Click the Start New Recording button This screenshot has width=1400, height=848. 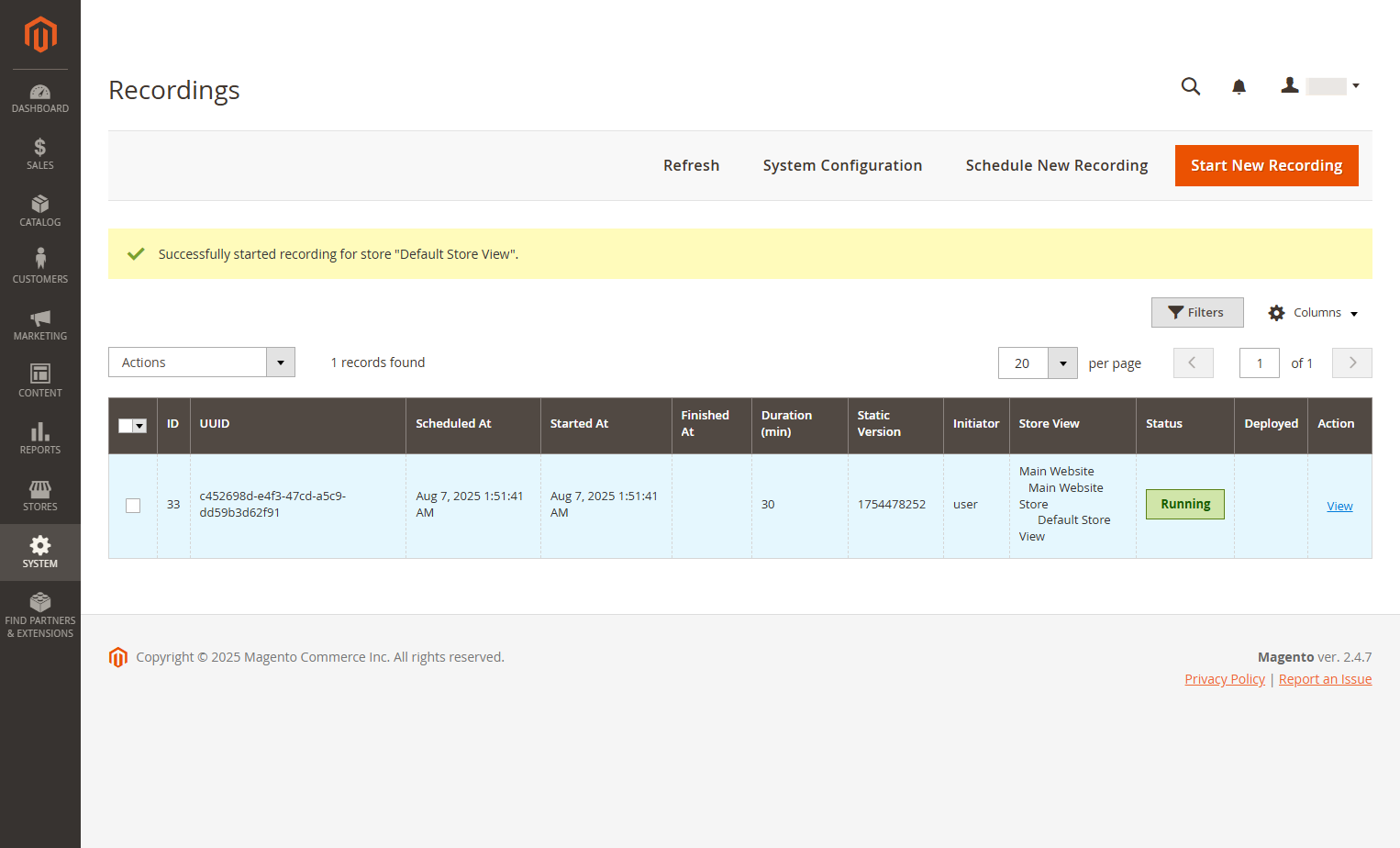point(1266,165)
